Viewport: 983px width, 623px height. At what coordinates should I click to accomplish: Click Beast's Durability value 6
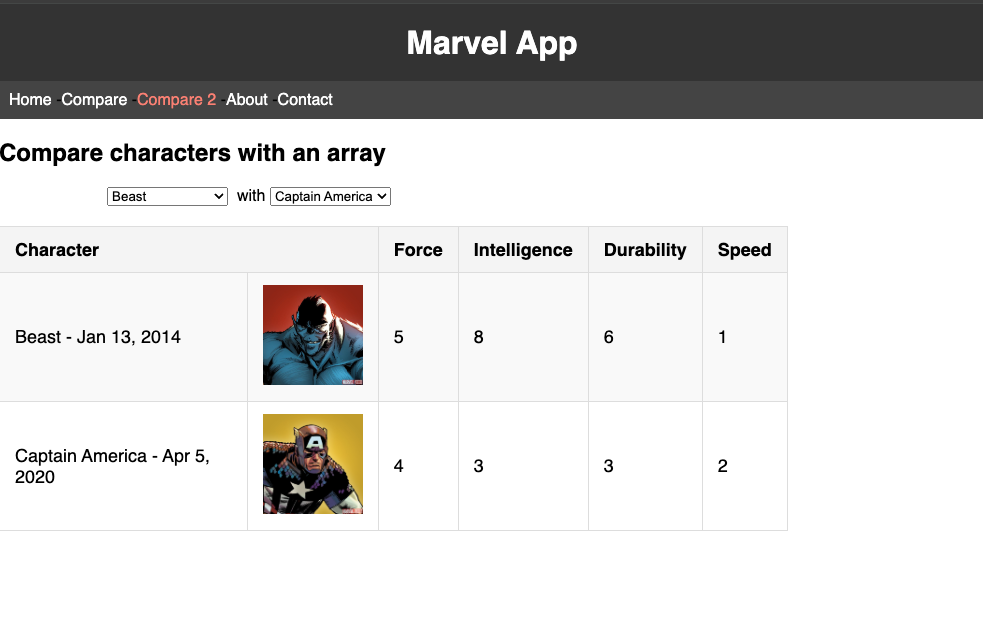point(609,337)
